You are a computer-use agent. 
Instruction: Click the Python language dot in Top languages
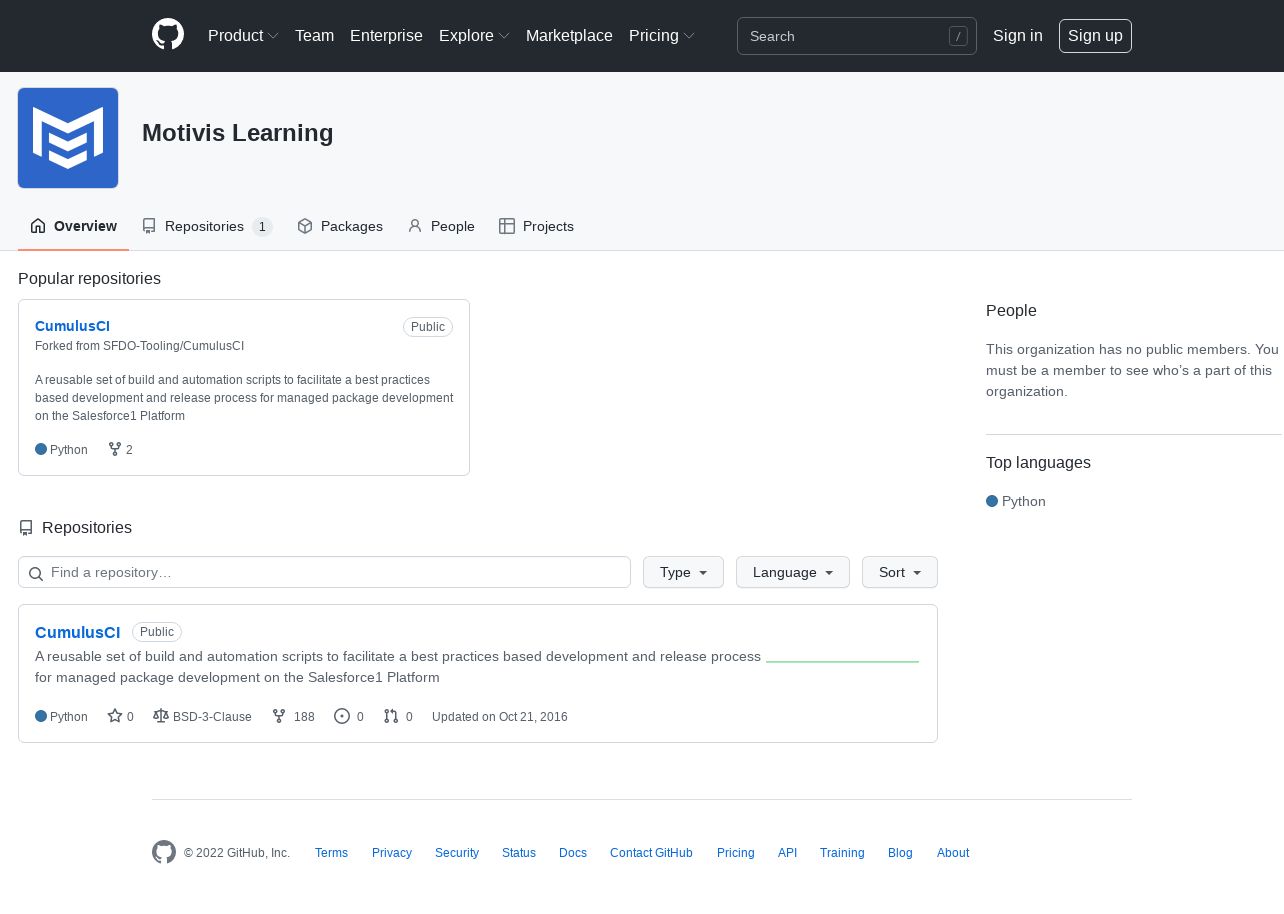point(992,501)
